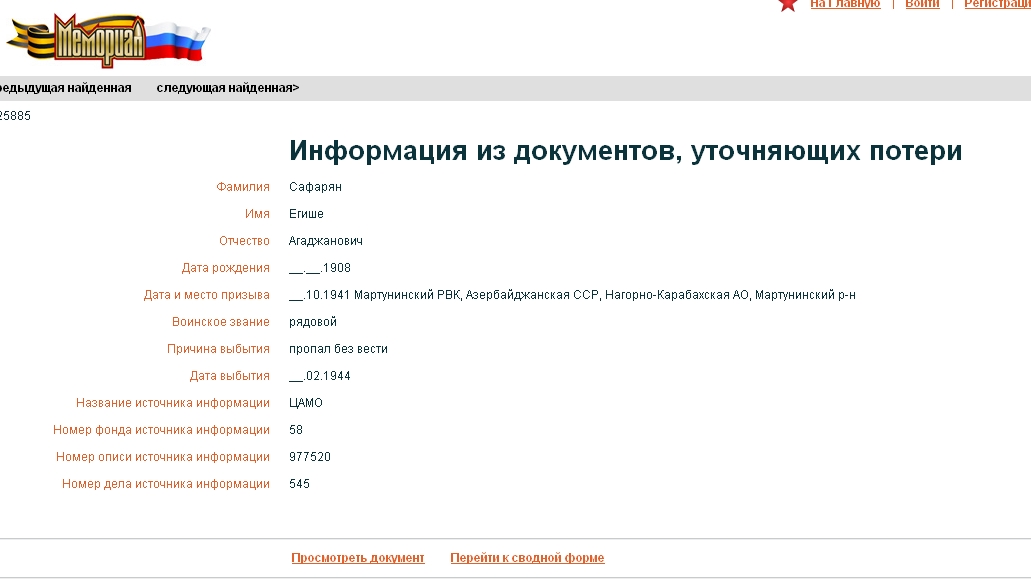This screenshot has height=580, width=1031.
Task: Click Просмотреть документ link
Action: (x=358, y=558)
